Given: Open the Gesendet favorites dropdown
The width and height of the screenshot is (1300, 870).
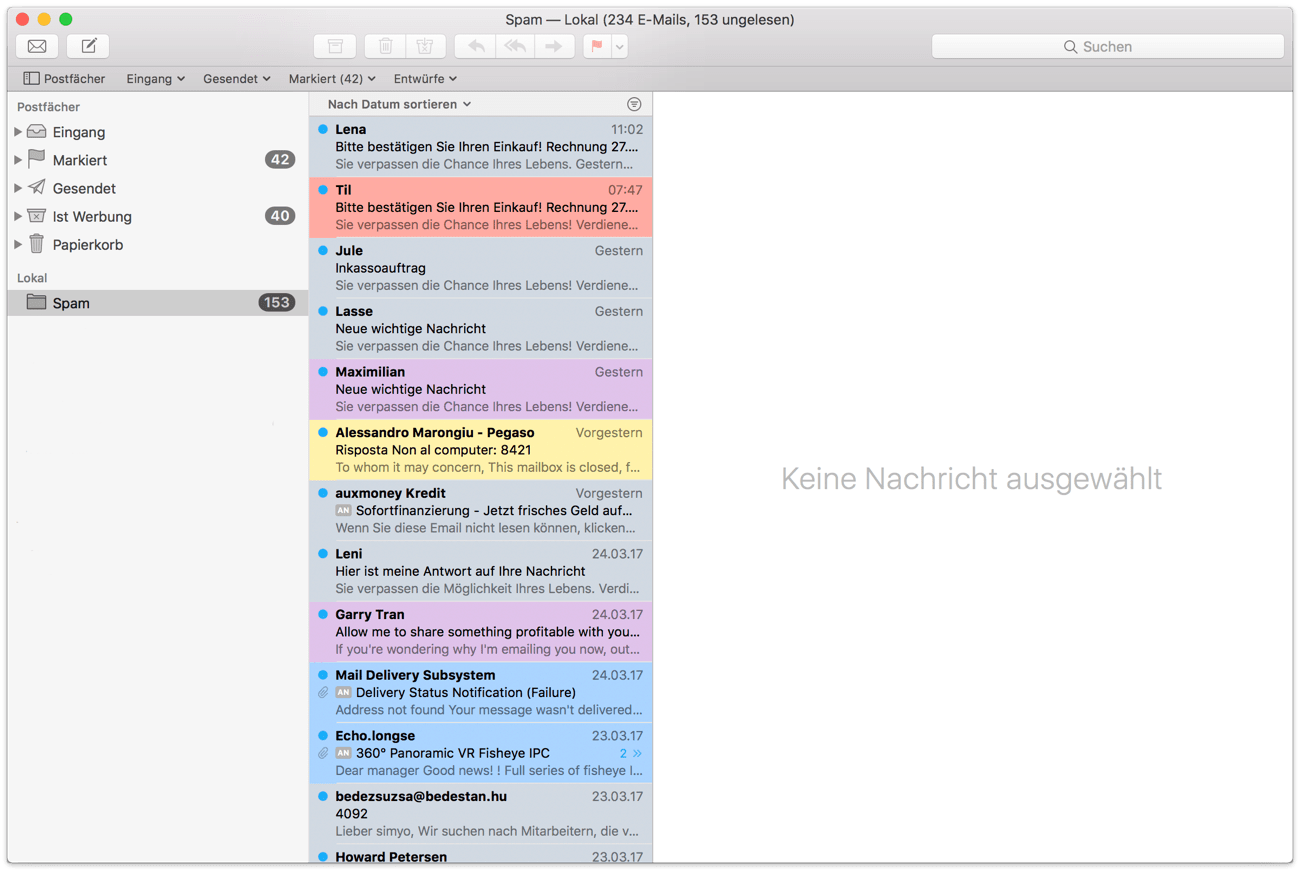Looking at the screenshot, I should [236, 78].
